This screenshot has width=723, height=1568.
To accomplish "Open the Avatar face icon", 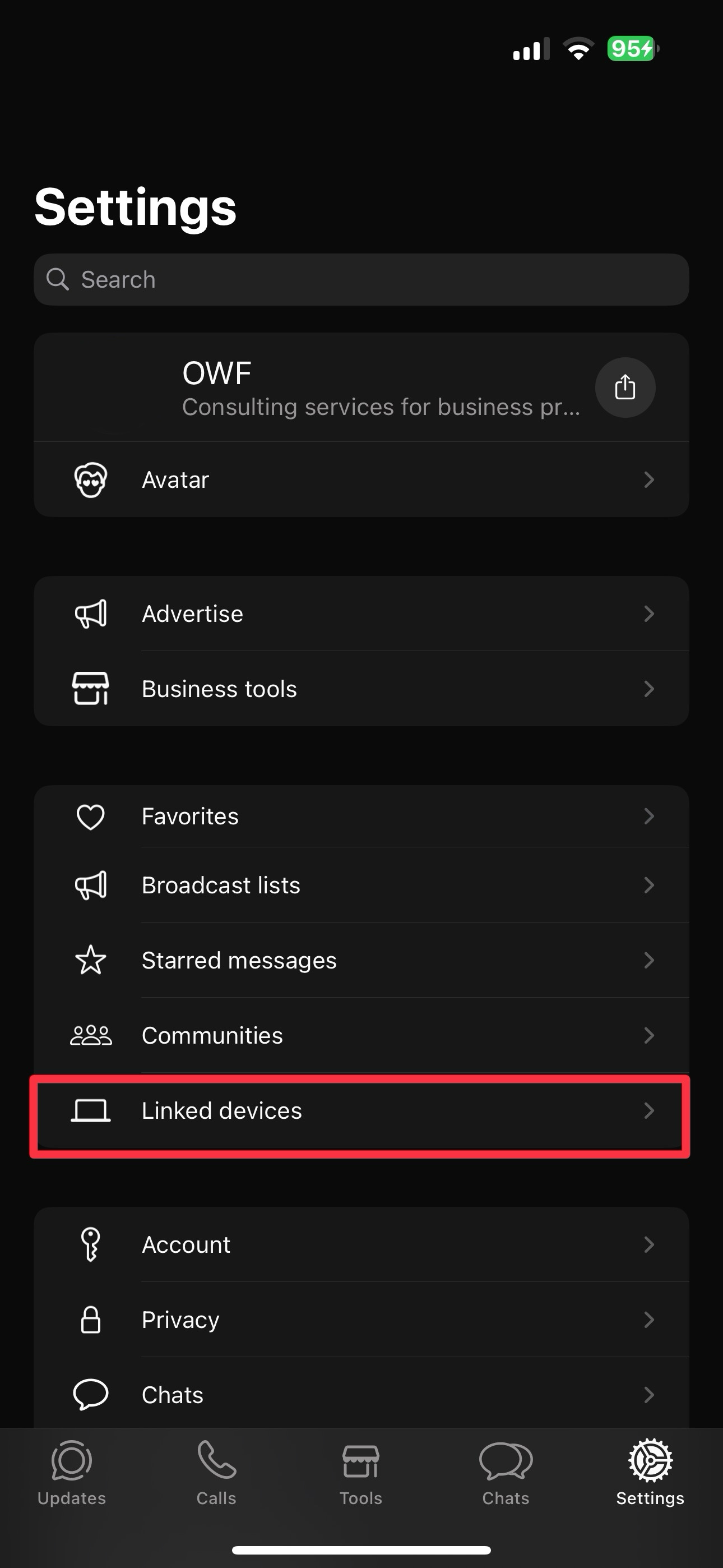I will (x=91, y=479).
